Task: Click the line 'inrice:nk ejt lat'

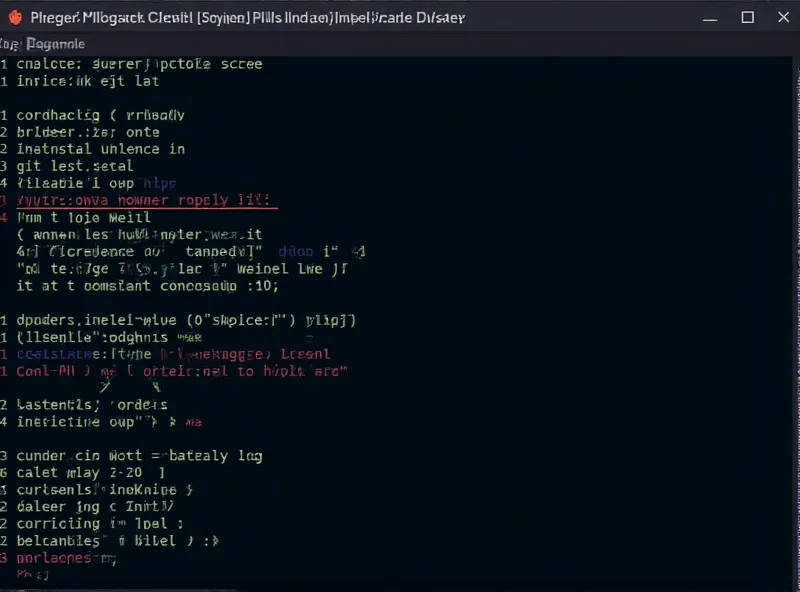Action: coord(88,81)
